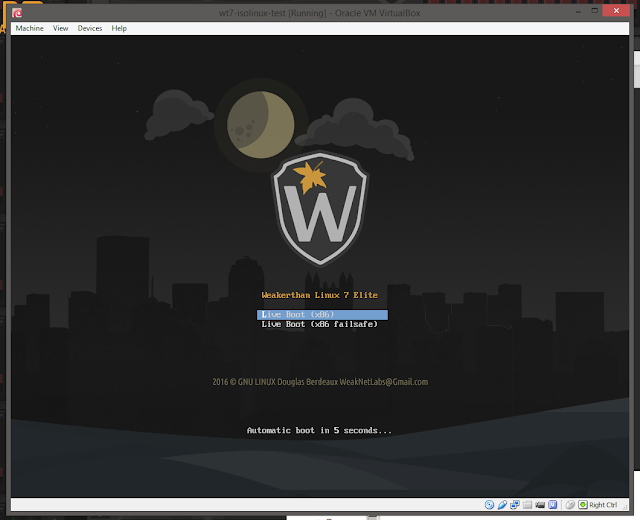Click the video capture status icon
Screen dimensions: 640x520
(x=540, y=505)
